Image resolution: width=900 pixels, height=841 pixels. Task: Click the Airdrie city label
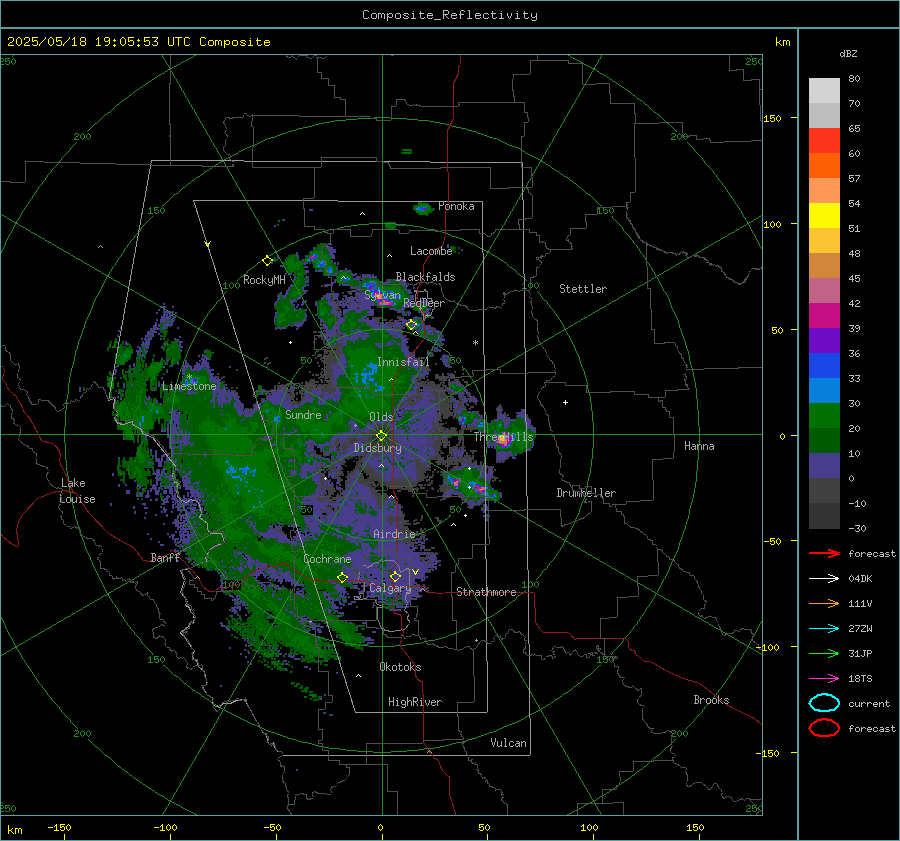pos(394,534)
